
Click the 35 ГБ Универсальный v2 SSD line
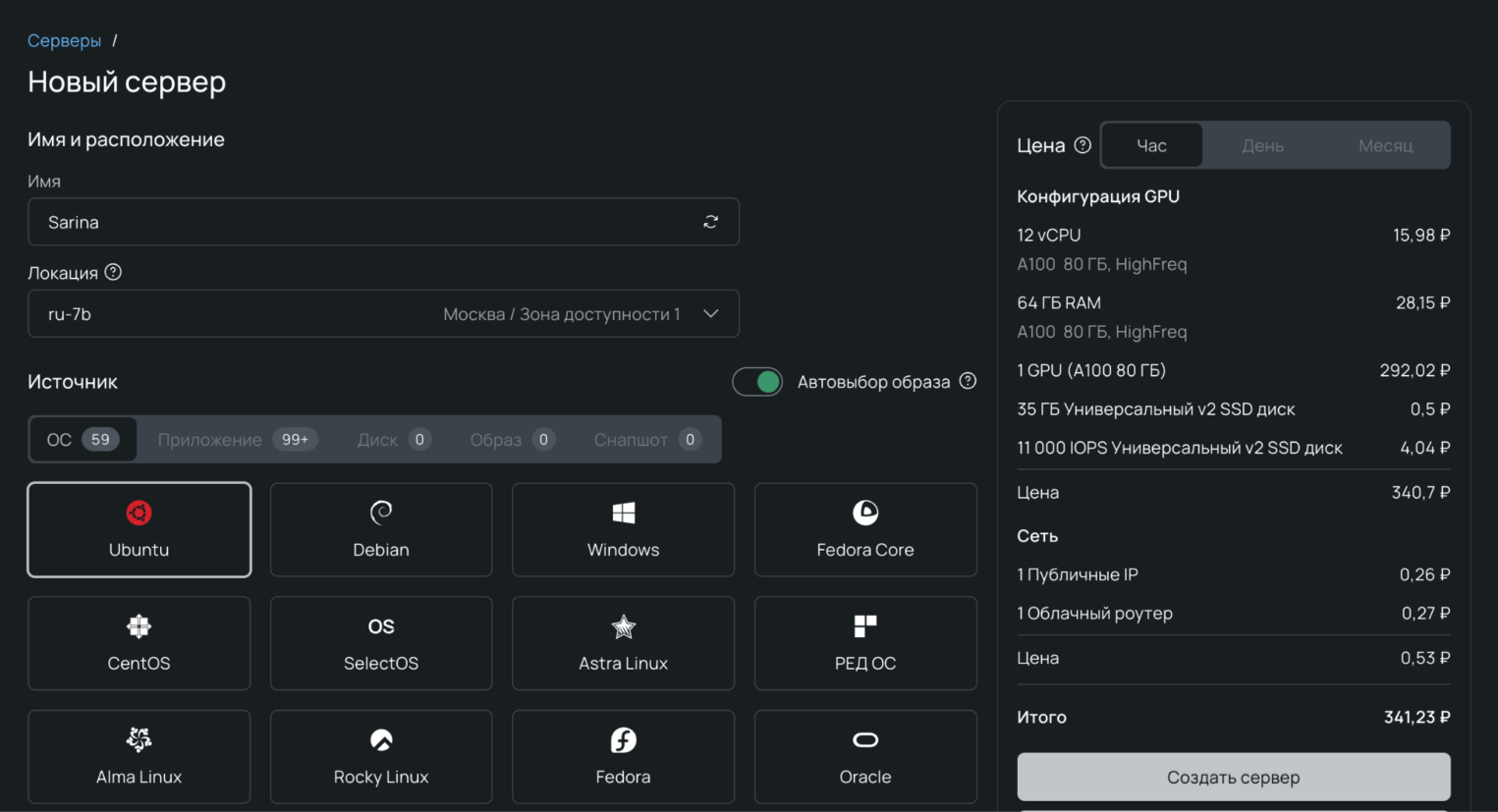tap(1234, 408)
